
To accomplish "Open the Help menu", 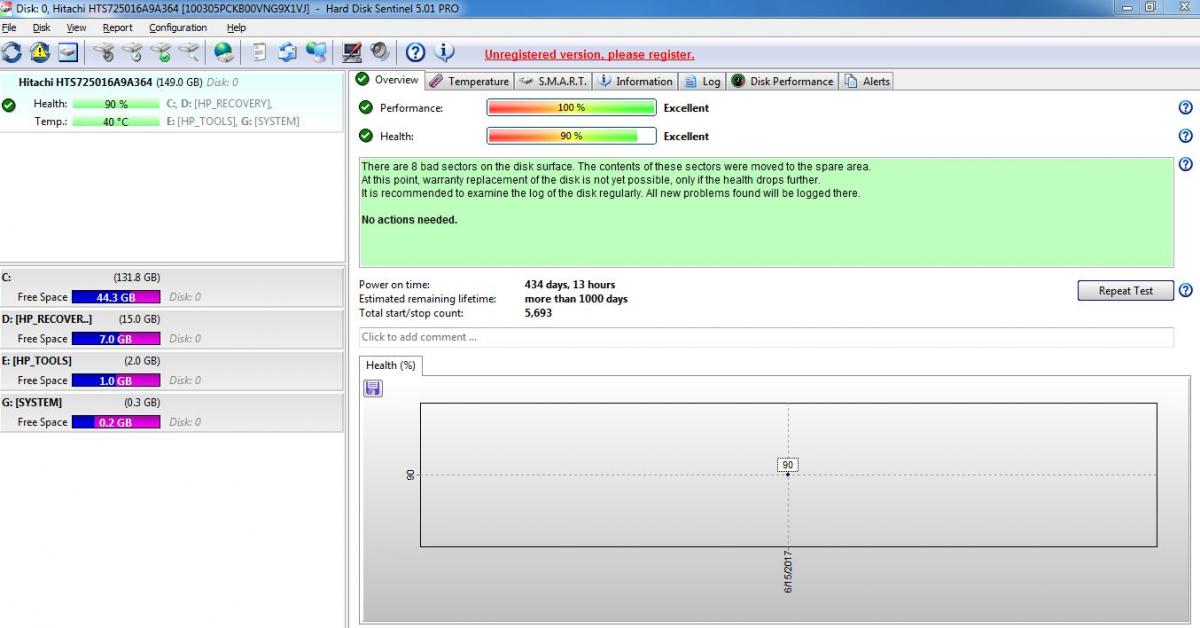I will coord(236,28).
